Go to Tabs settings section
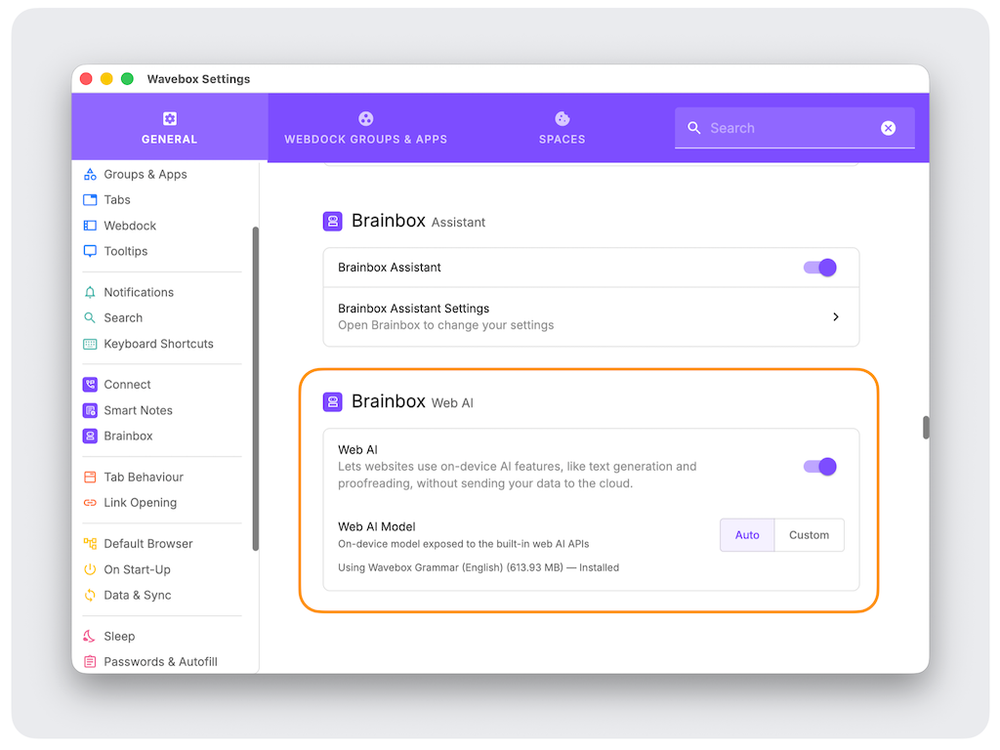 coord(117,200)
